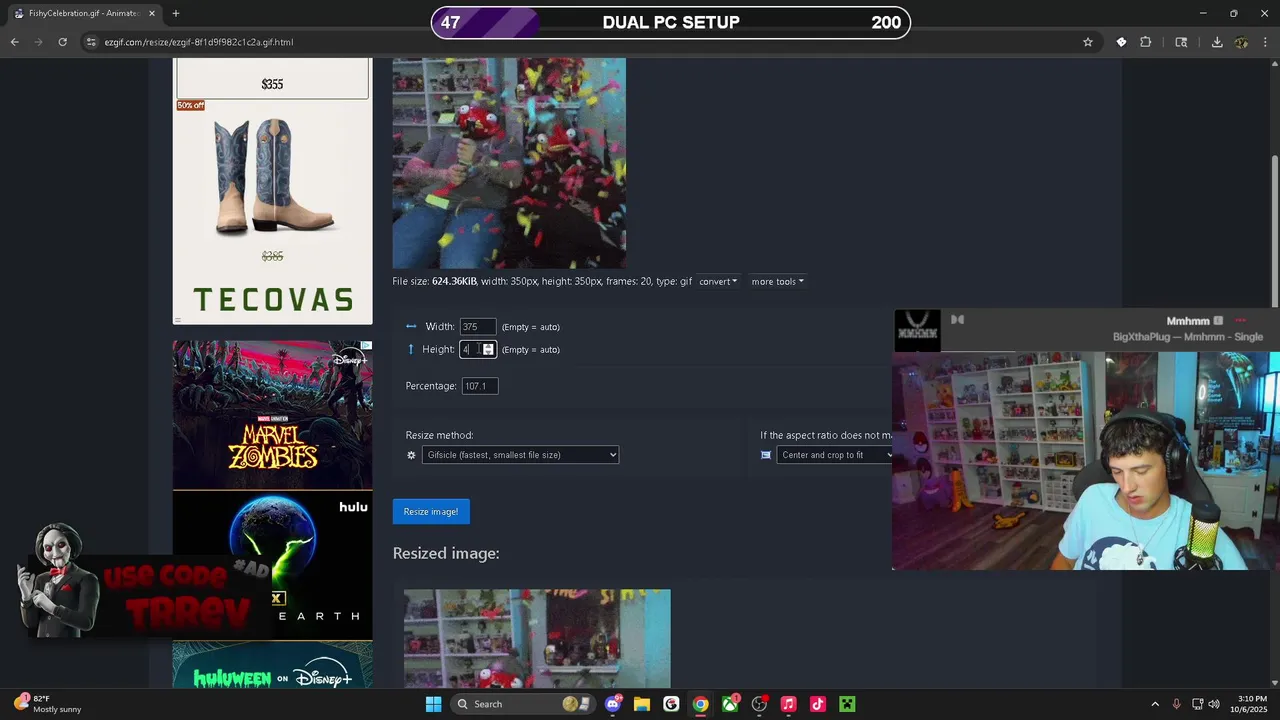Reload the ezgif page
The height and width of the screenshot is (720, 1280).
coord(62,42)
